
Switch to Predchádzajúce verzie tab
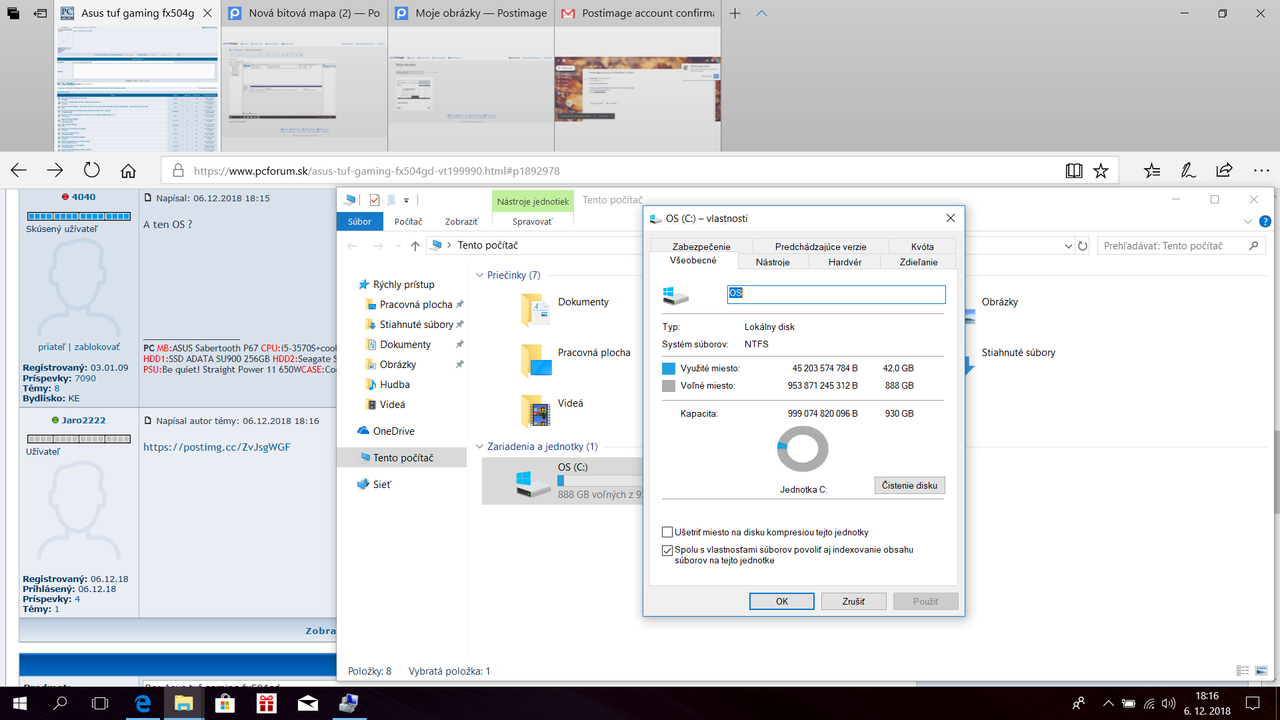[820, 246]
